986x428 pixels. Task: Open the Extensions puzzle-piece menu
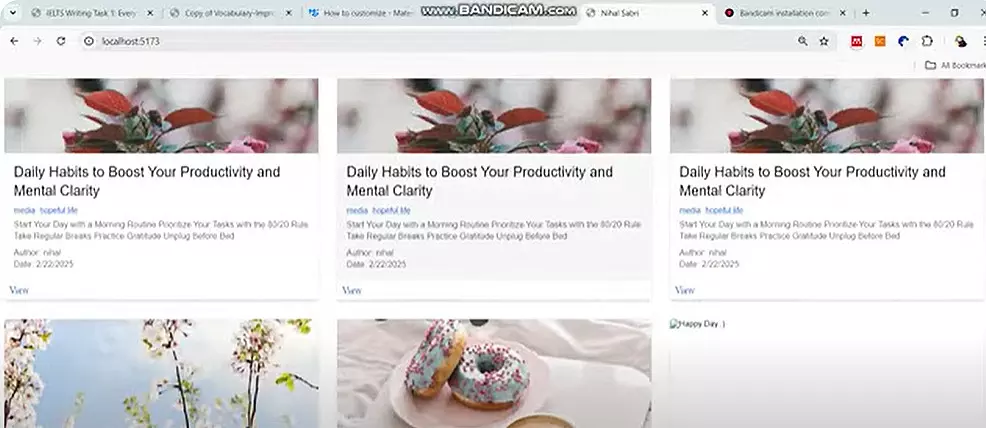[x=927, y=41]
